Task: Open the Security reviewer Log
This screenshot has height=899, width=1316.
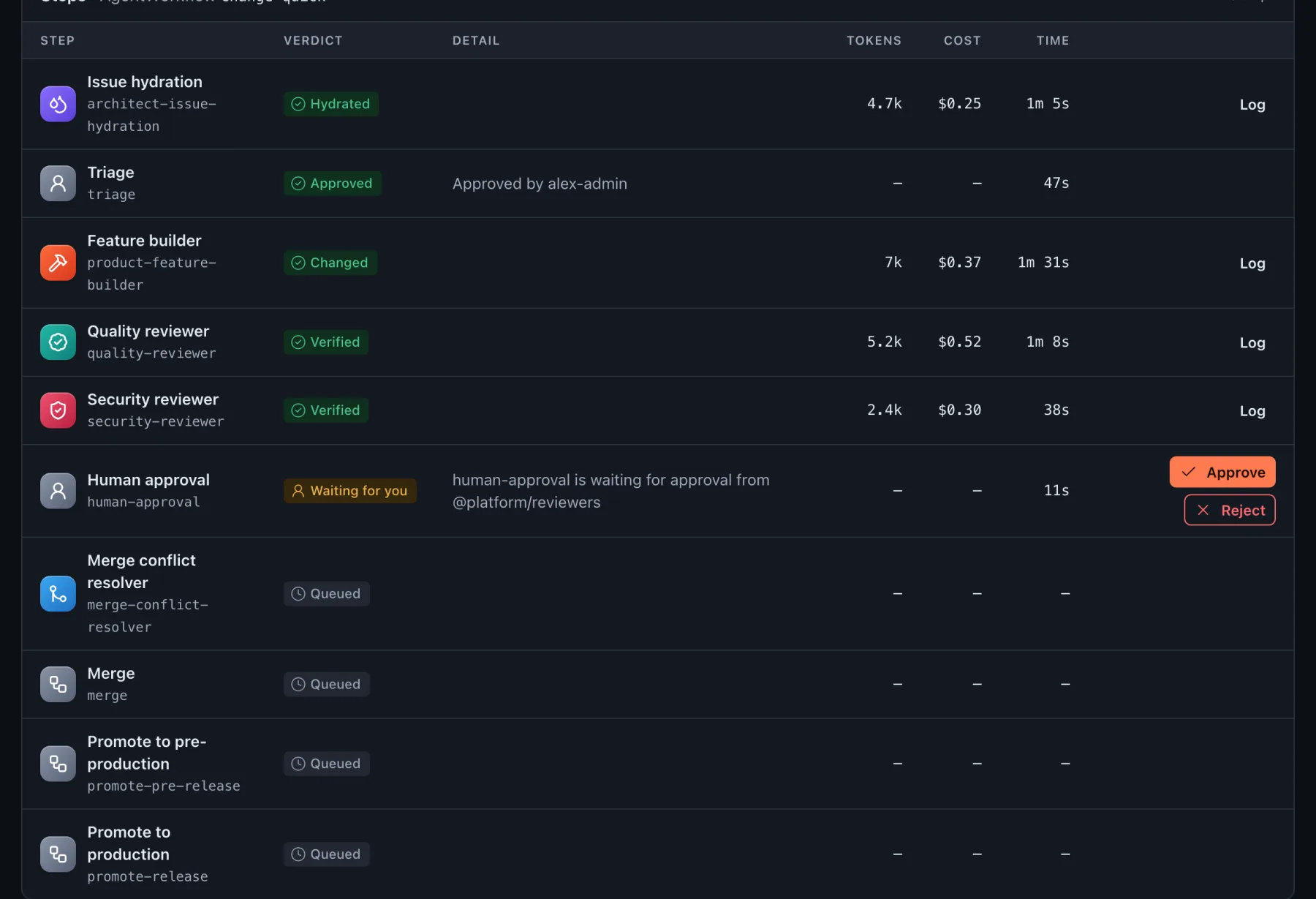Action: pyautogui.click(x=1252, y=411)
